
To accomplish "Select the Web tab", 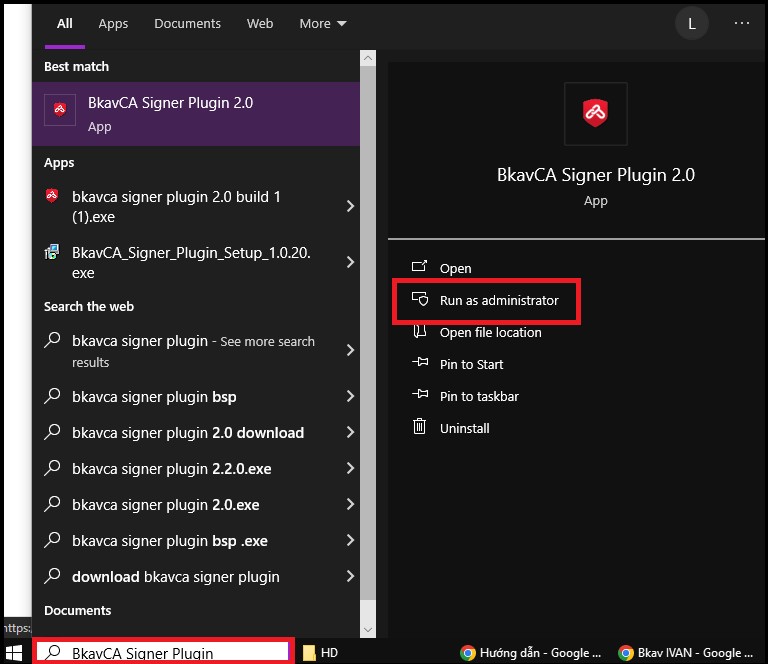I will (260, 23).
